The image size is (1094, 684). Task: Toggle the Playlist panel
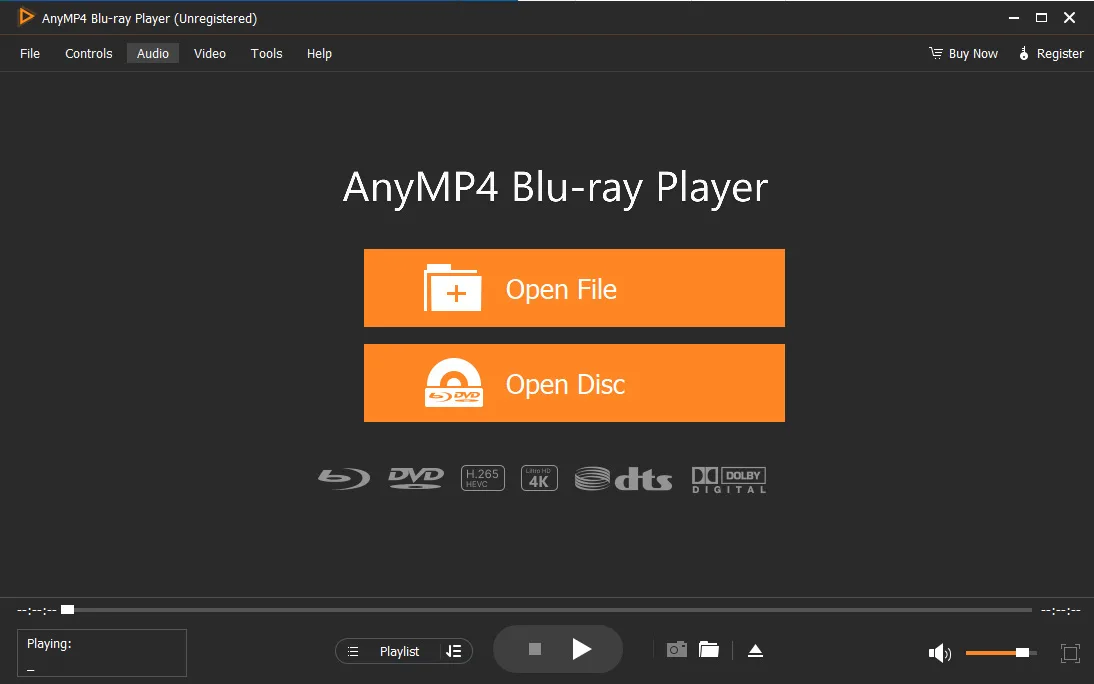coord(388,651)
